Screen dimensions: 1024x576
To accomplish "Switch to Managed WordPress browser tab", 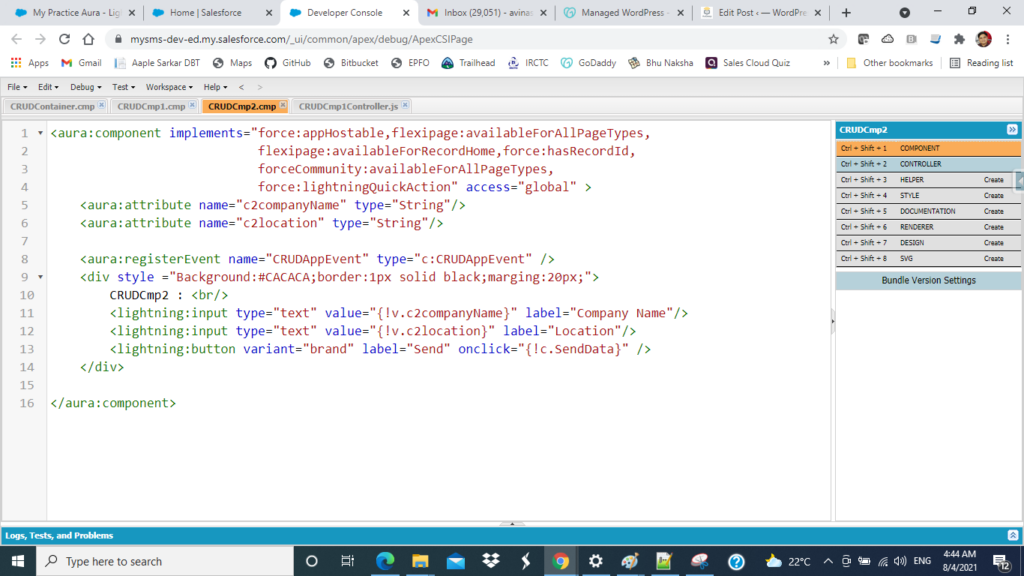I will 624,12.
